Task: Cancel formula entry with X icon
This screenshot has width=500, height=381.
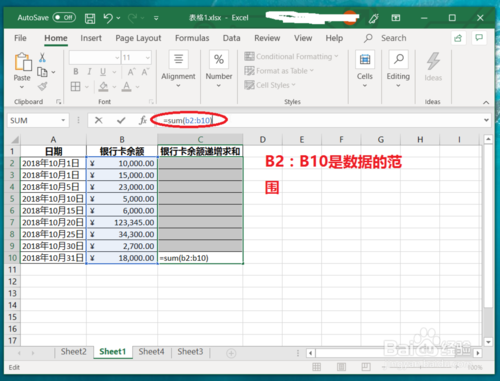Action: point(98,120)
